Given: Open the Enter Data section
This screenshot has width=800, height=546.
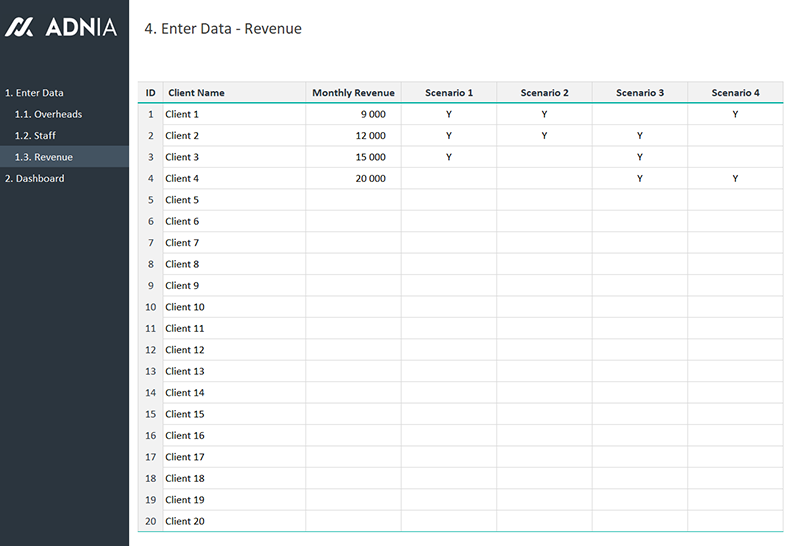Looking at the screenshot, I should pos(34,93).
